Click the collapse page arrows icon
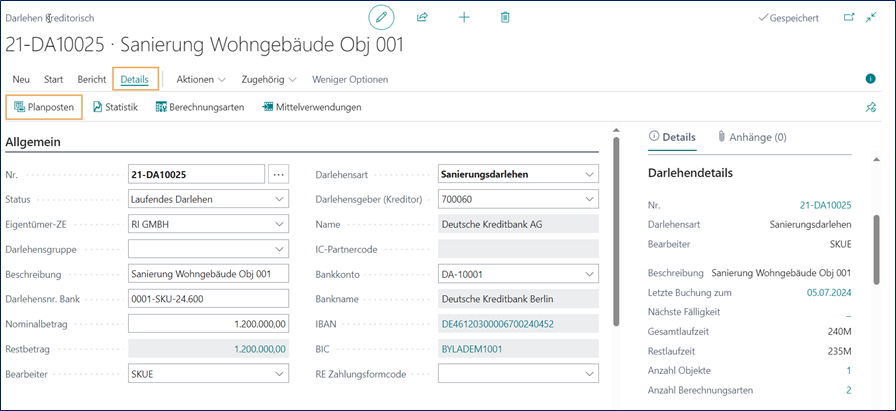The width and height of the screenshot is (896, 411). pyautogui.click(x=872, y=17)
